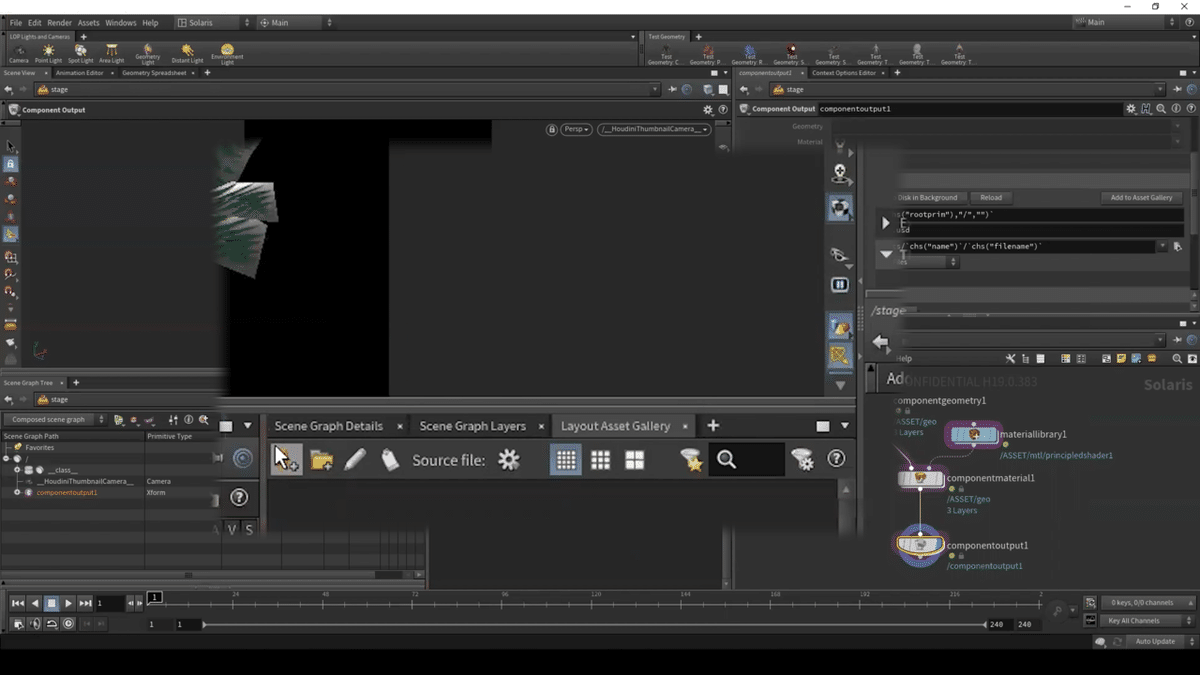This screenshot has height=675, width=1200.
Task: Click the pencil edit icon in Asset Gallery
Action: pos(355,459)
